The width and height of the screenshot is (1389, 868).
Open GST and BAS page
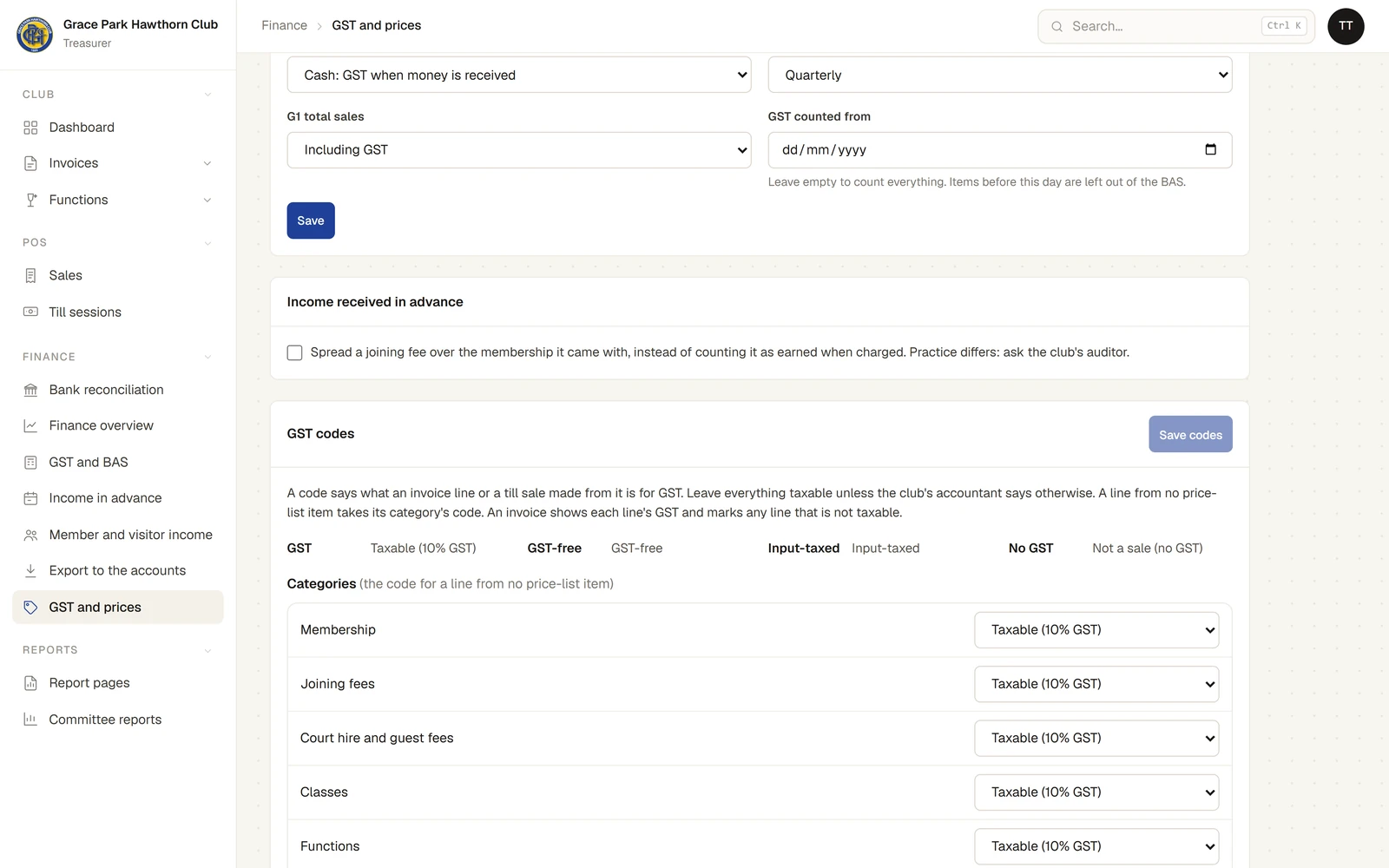click(x=118, y=462)
